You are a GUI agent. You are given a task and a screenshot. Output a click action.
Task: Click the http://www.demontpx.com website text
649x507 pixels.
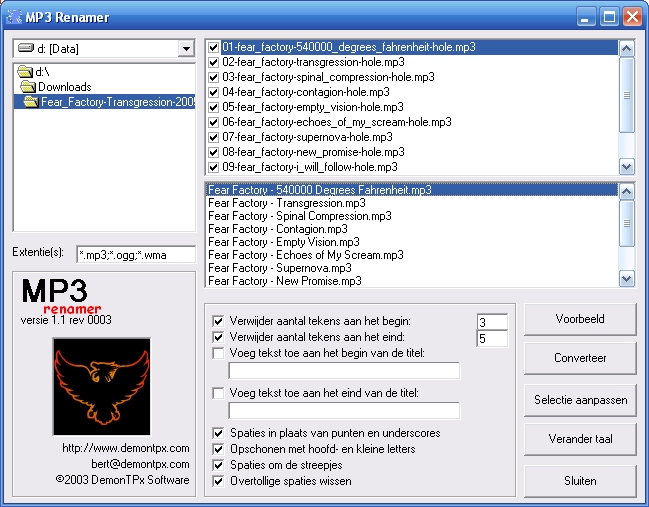tap(126, 448)
